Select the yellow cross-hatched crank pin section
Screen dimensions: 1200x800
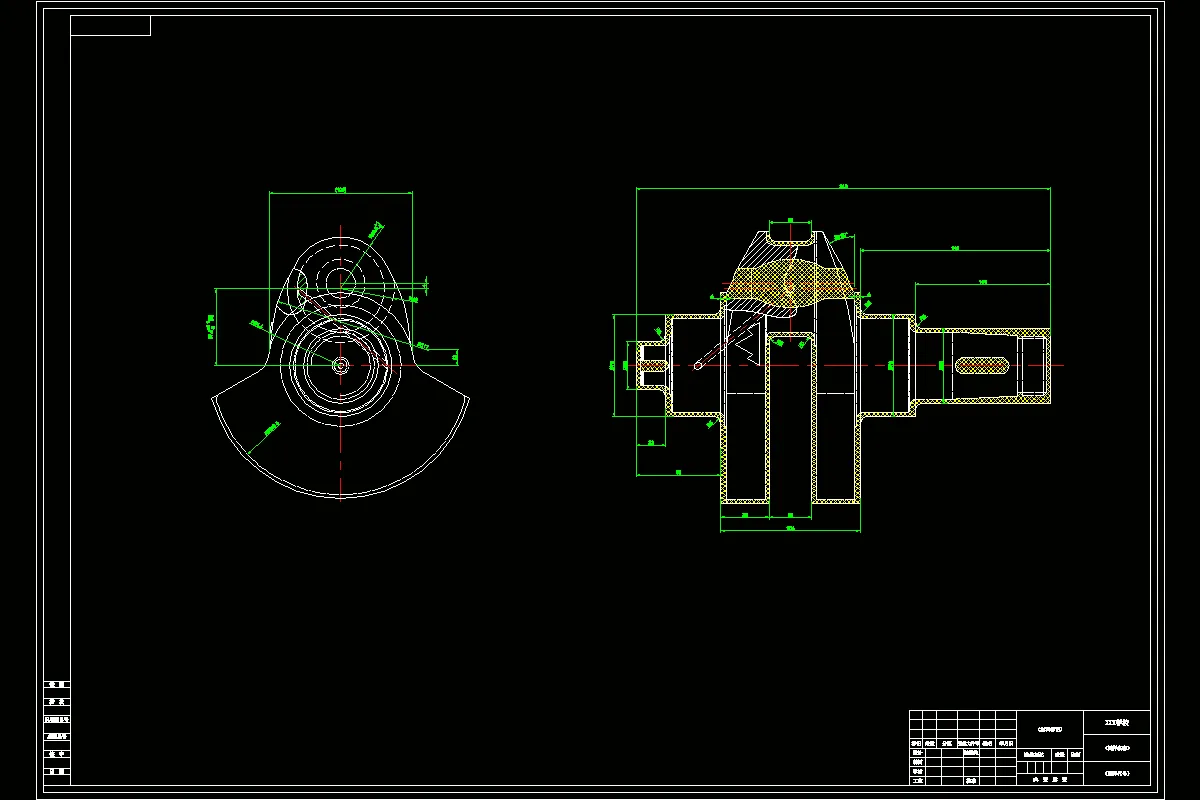(792, 281)
